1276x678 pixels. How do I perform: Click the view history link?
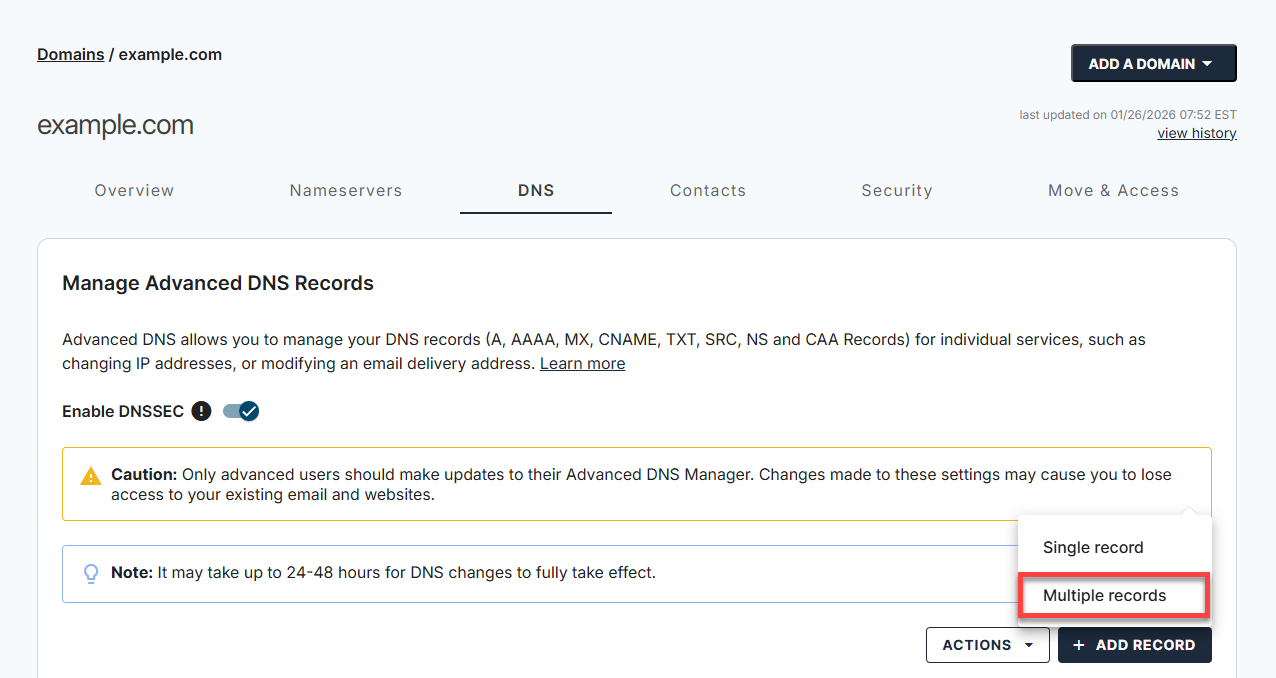[1197, 133]
